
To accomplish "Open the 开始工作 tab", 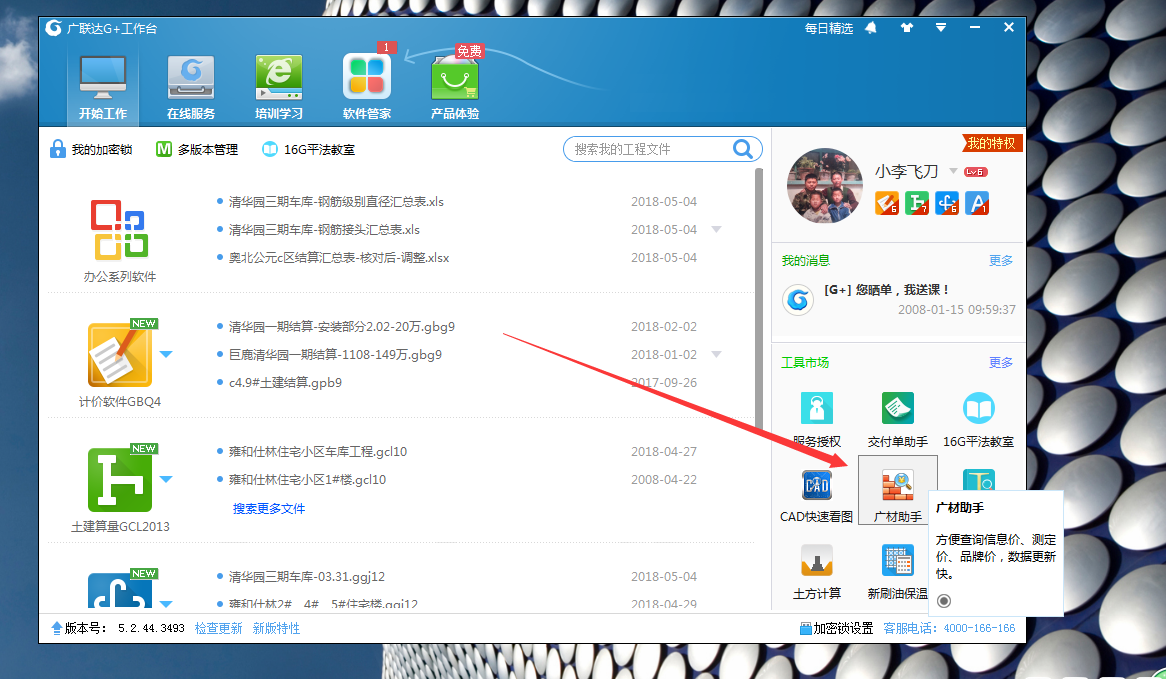I will point(103,87).
